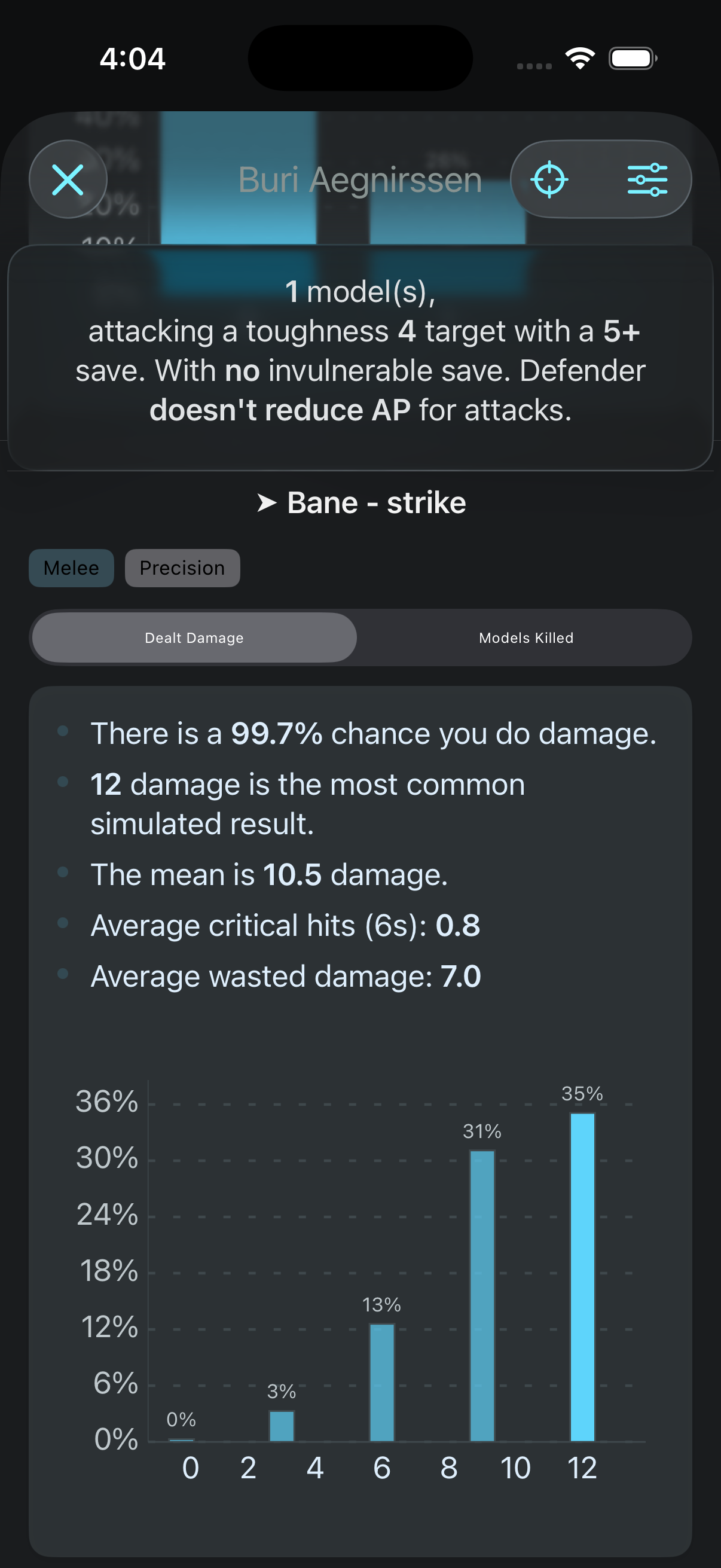
Task: Select the Precision tag
Action: point(182,568)
